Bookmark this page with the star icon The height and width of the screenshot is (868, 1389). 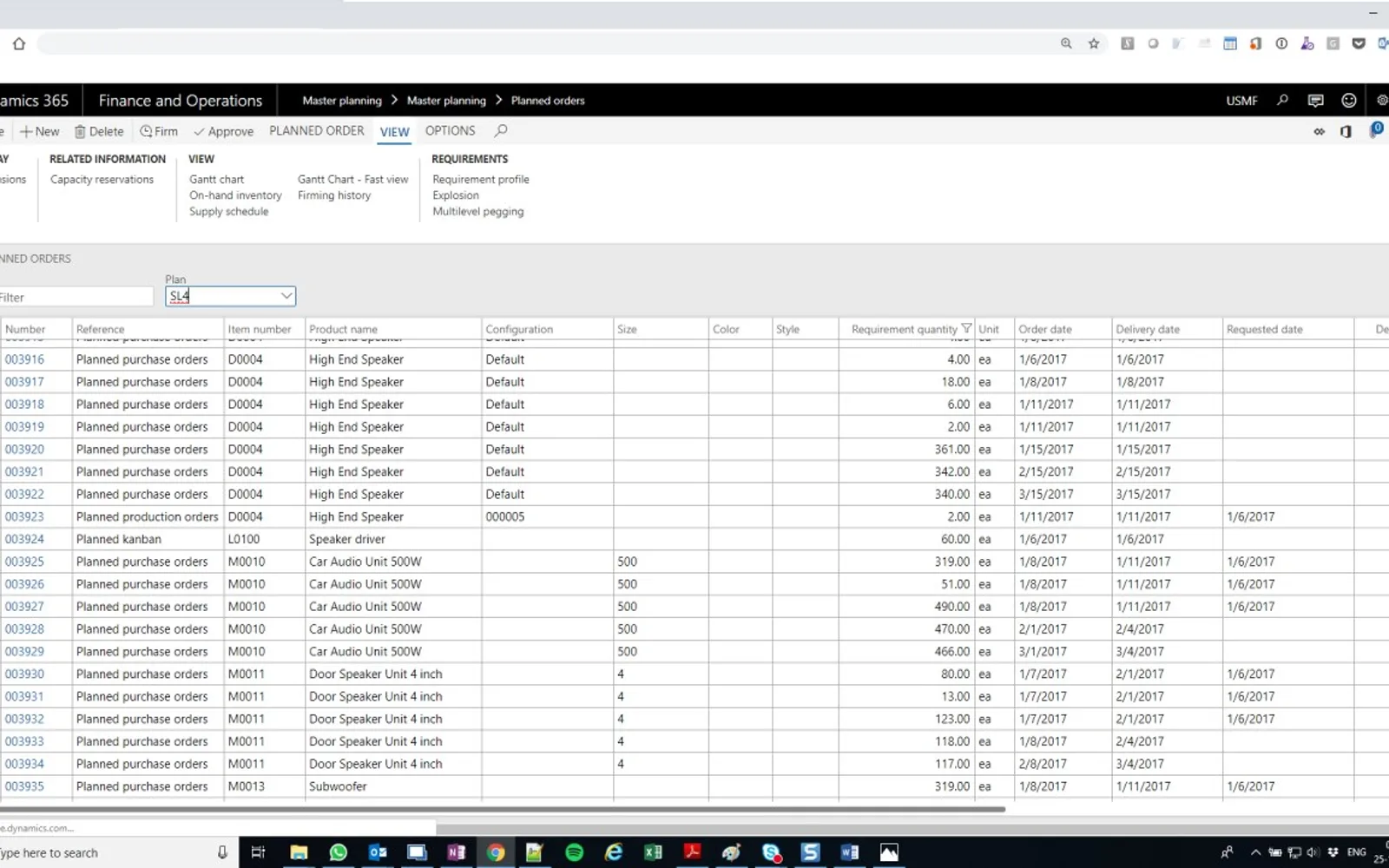[1094, 43]
